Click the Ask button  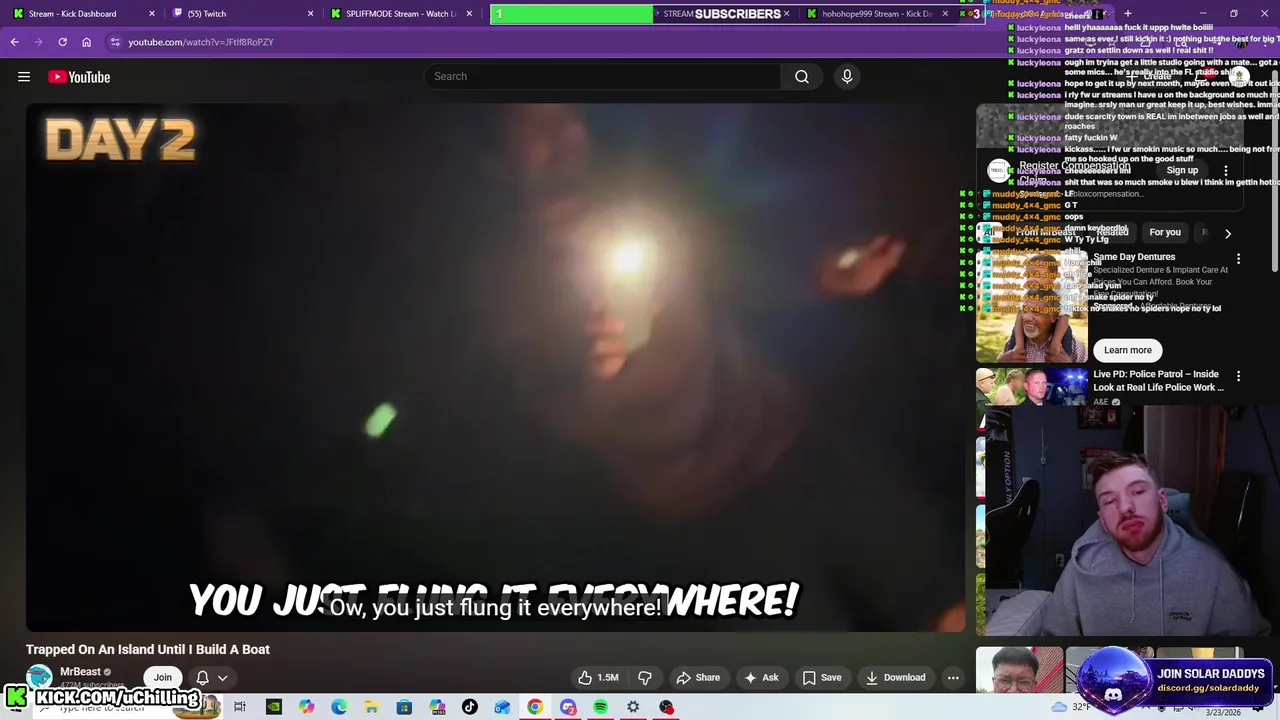click(x=761, y=677)
